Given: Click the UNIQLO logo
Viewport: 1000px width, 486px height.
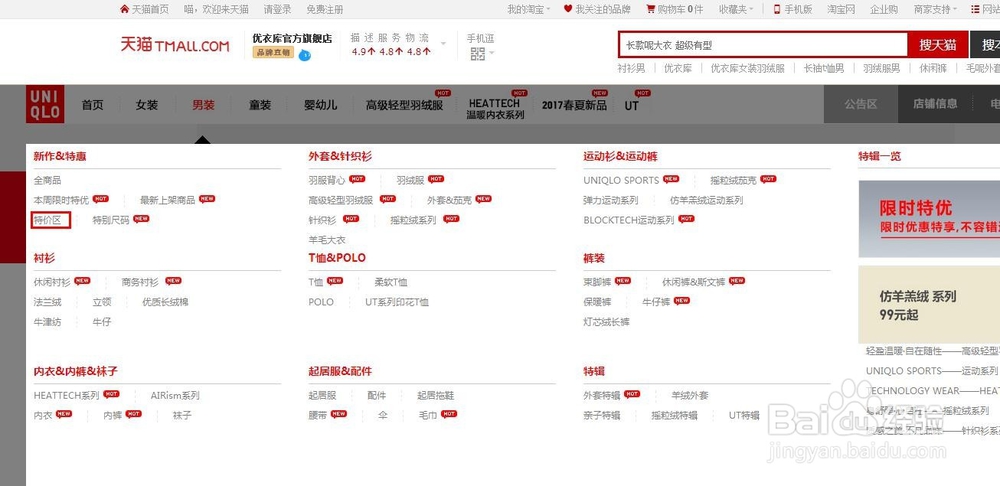Looking at the screenshot, I should tap(45, 105).
